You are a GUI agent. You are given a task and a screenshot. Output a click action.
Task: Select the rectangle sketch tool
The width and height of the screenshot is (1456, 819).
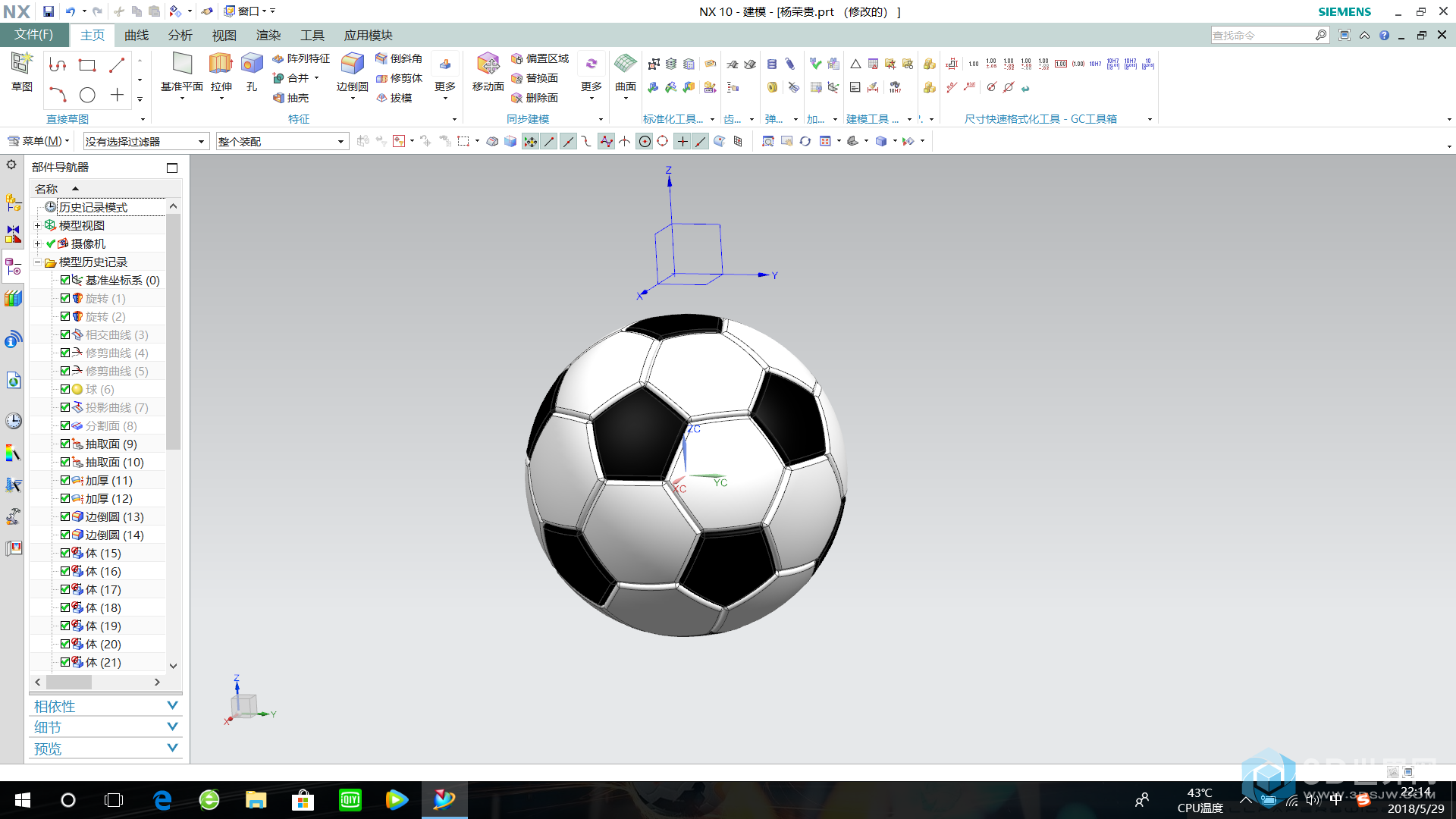tap(87, 65)
